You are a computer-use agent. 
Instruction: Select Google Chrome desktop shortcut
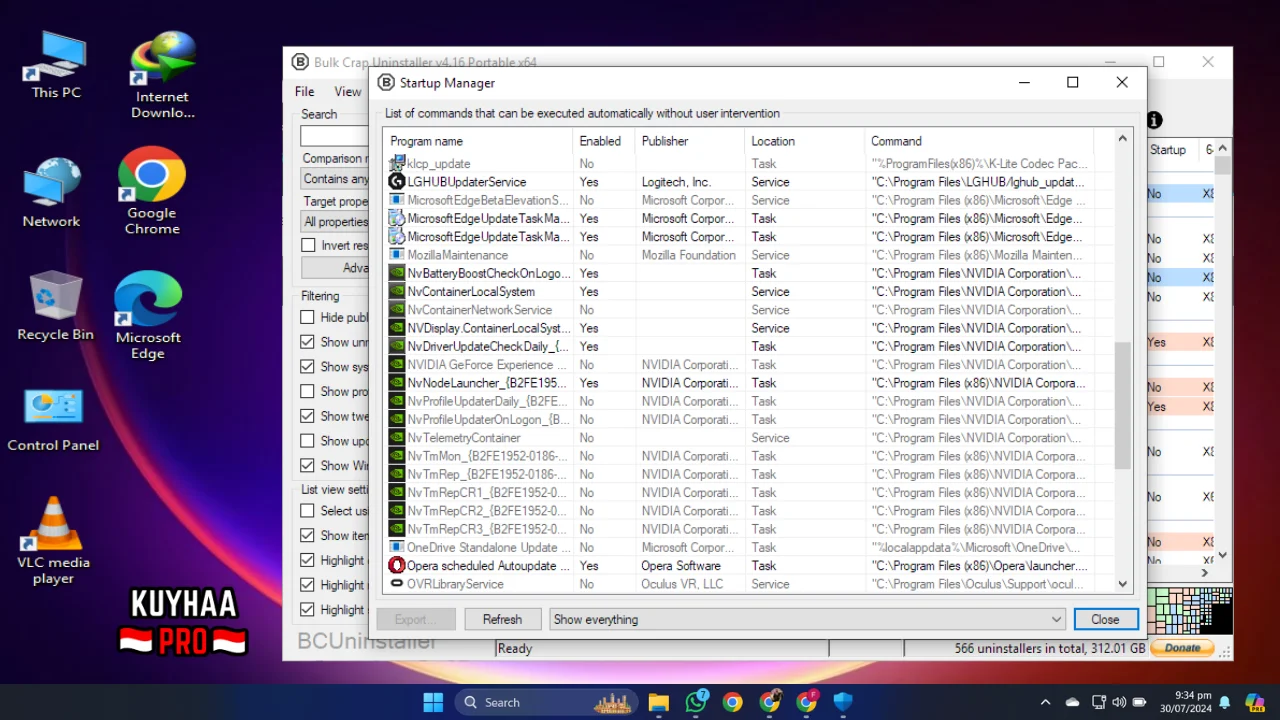[152, 191]
